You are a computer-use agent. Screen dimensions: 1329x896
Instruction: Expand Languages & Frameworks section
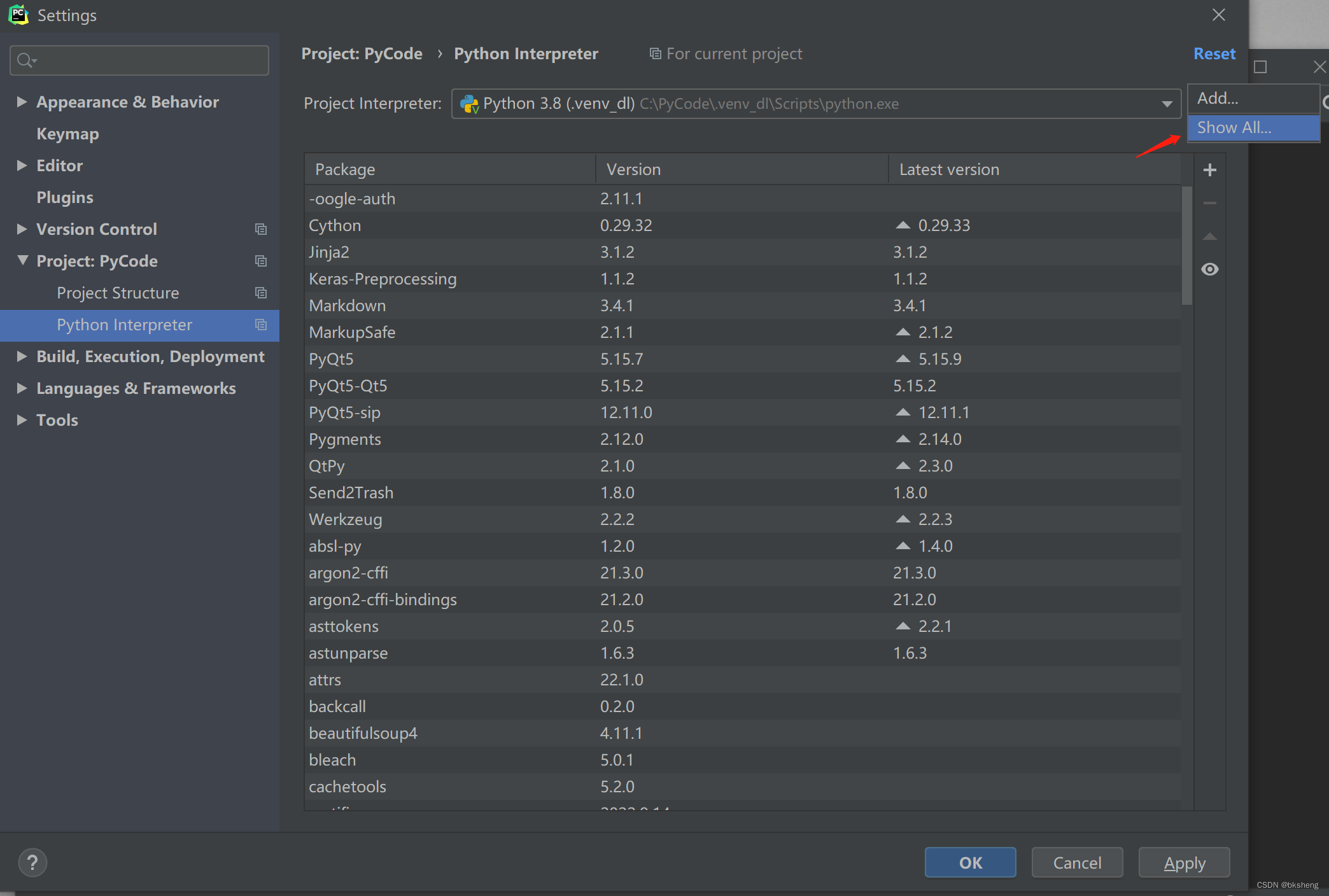(x=22, y=388)
